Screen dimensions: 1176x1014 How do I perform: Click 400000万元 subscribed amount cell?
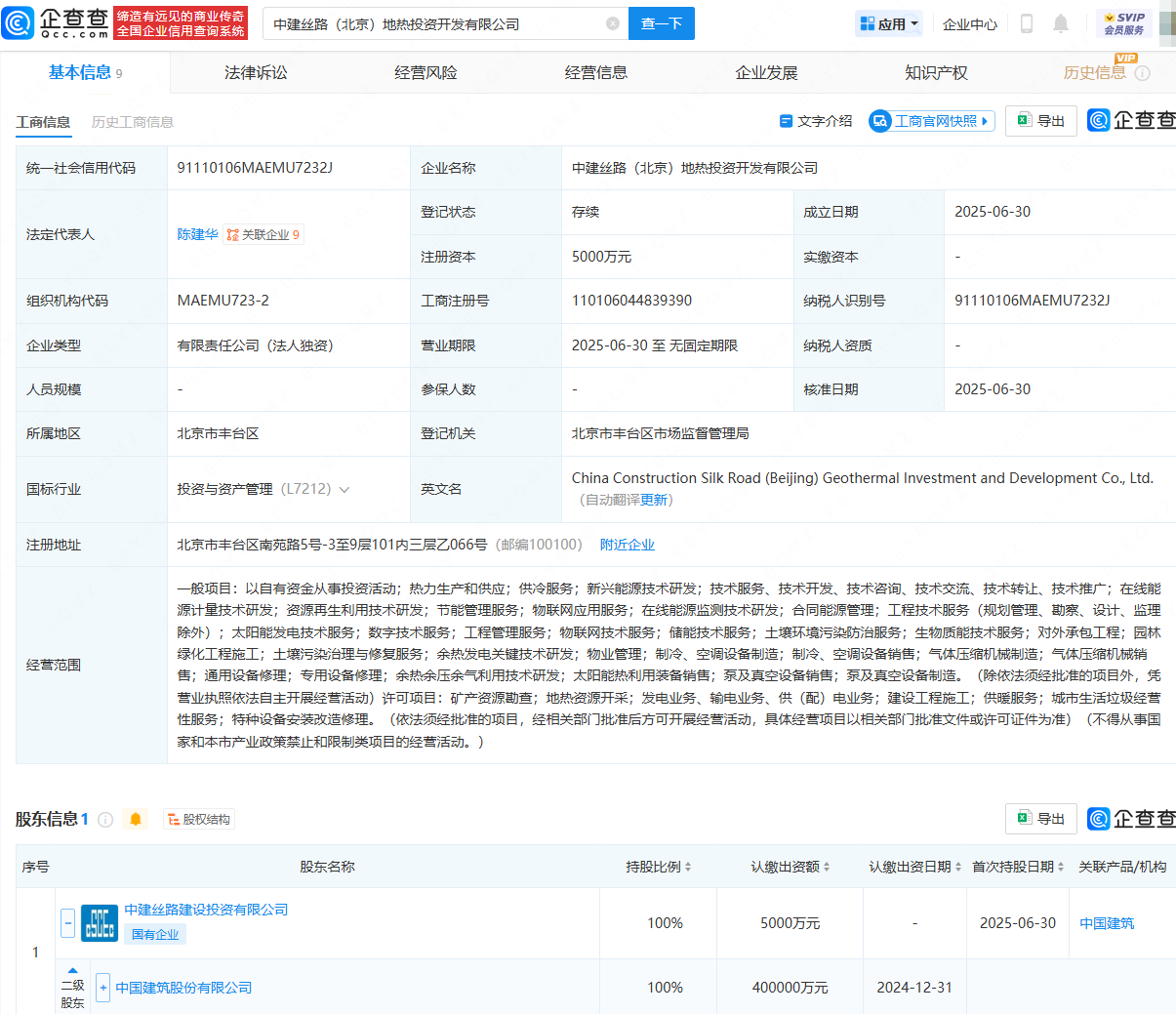tap(790, 988)
